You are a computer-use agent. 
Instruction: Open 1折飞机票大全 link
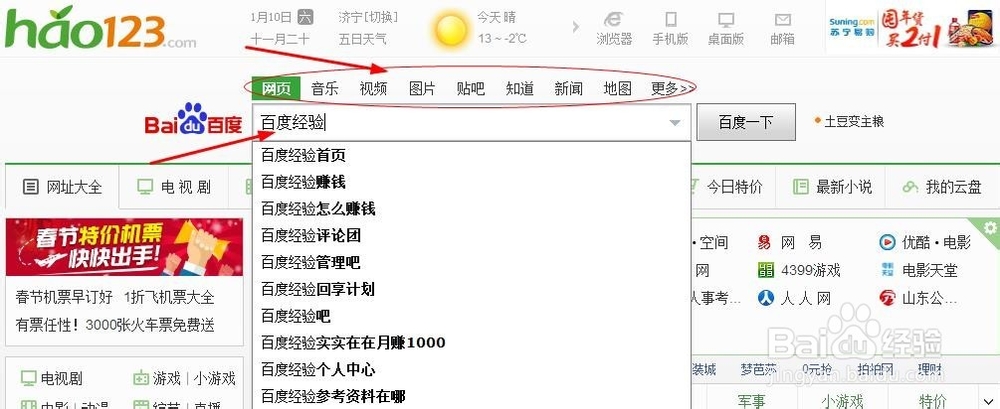169,297
